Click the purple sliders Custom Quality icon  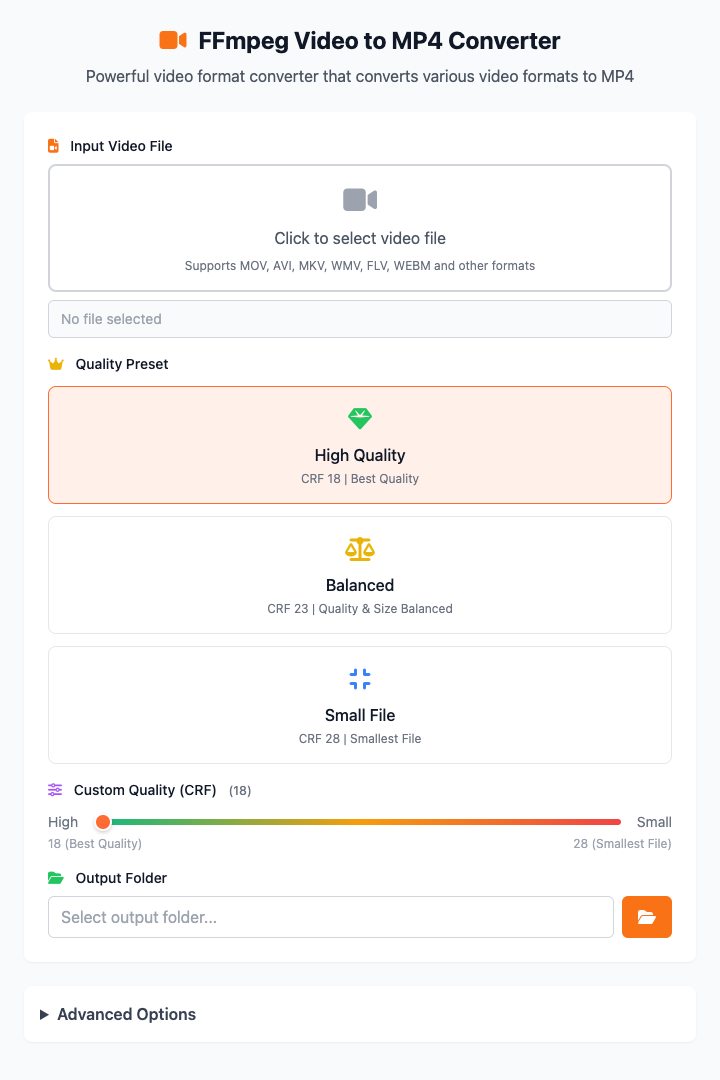(55, 790)
